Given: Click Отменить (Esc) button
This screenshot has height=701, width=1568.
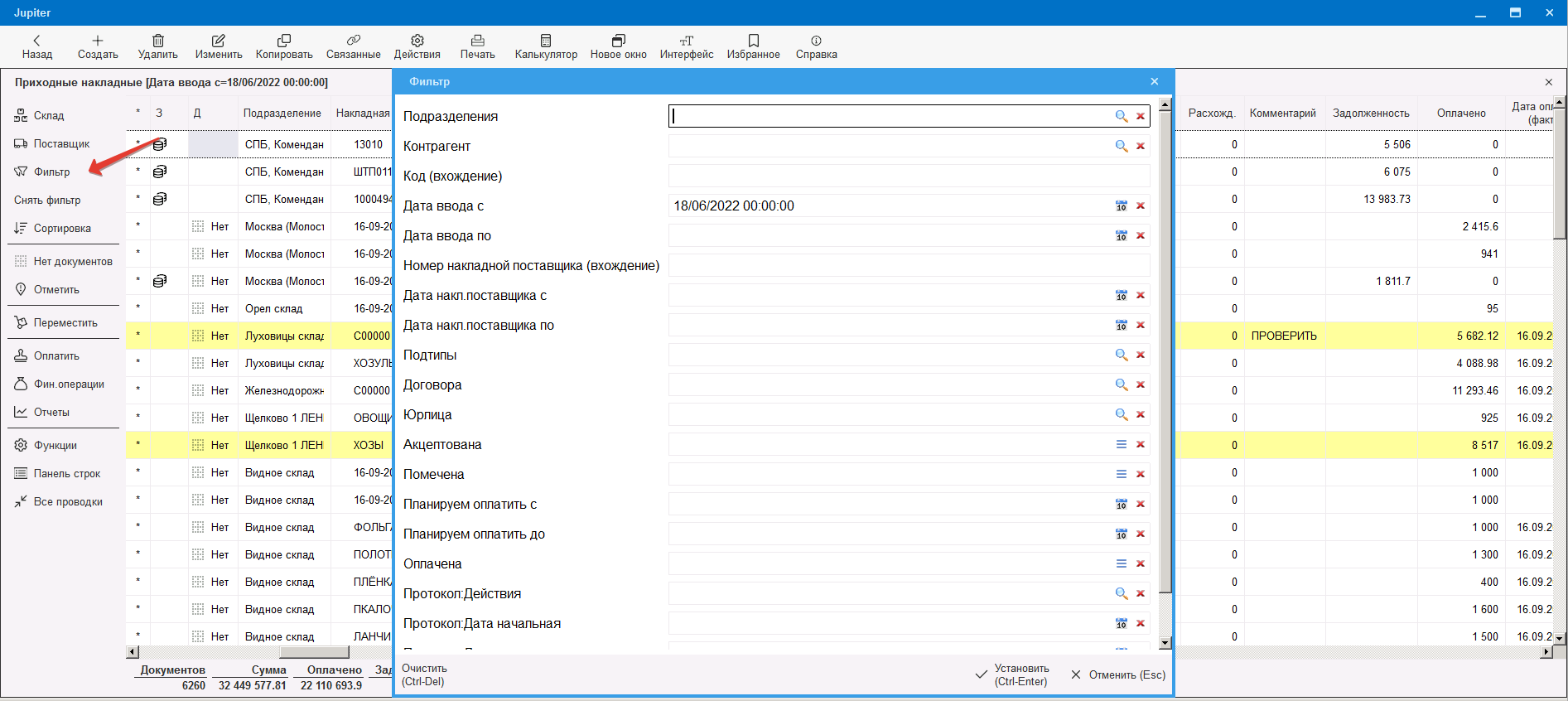Looking at the screenshot, I should click(1118, 674).
